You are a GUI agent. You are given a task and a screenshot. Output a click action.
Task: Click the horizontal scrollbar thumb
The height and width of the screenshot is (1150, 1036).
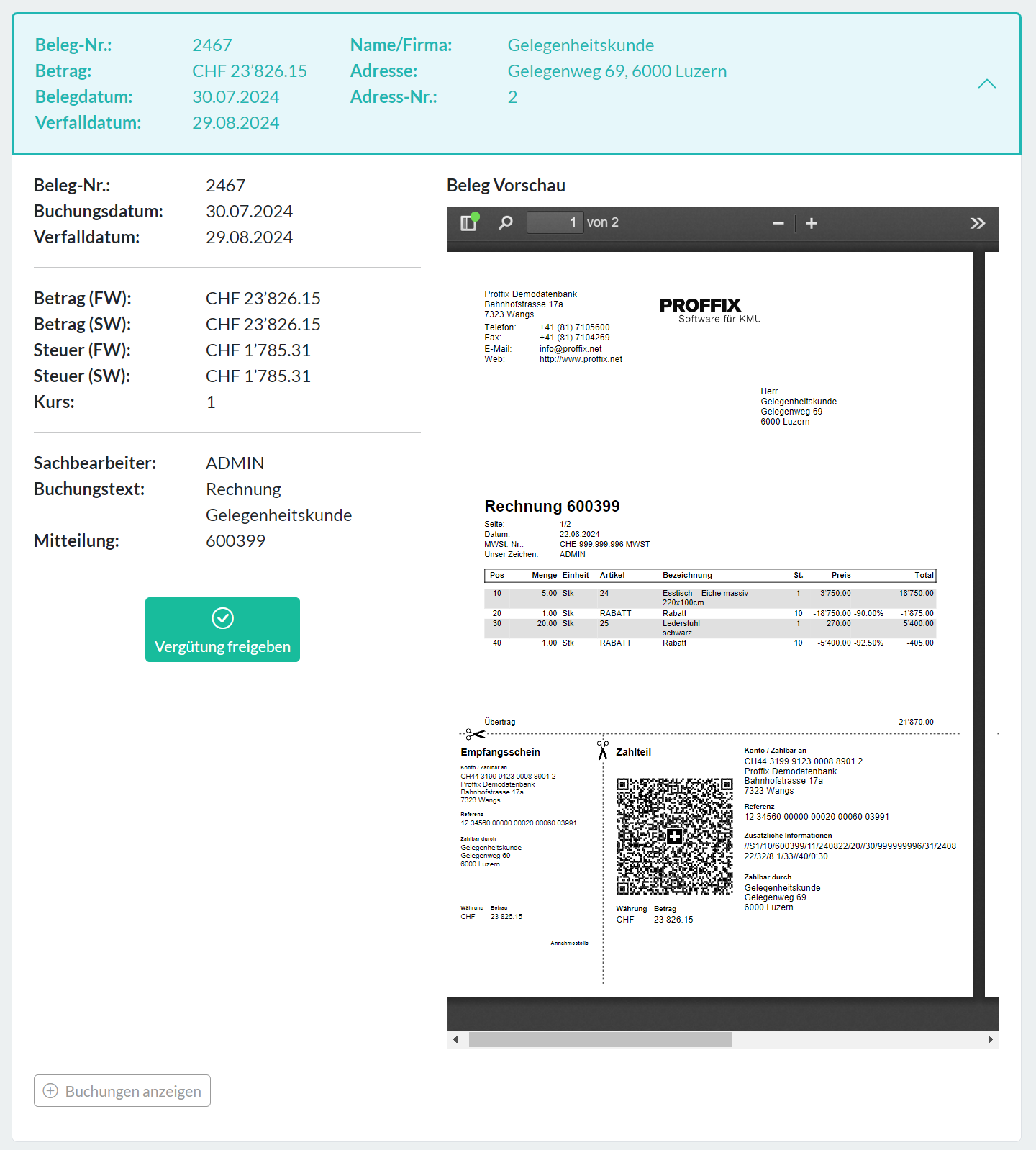[x=601, y=1039]
